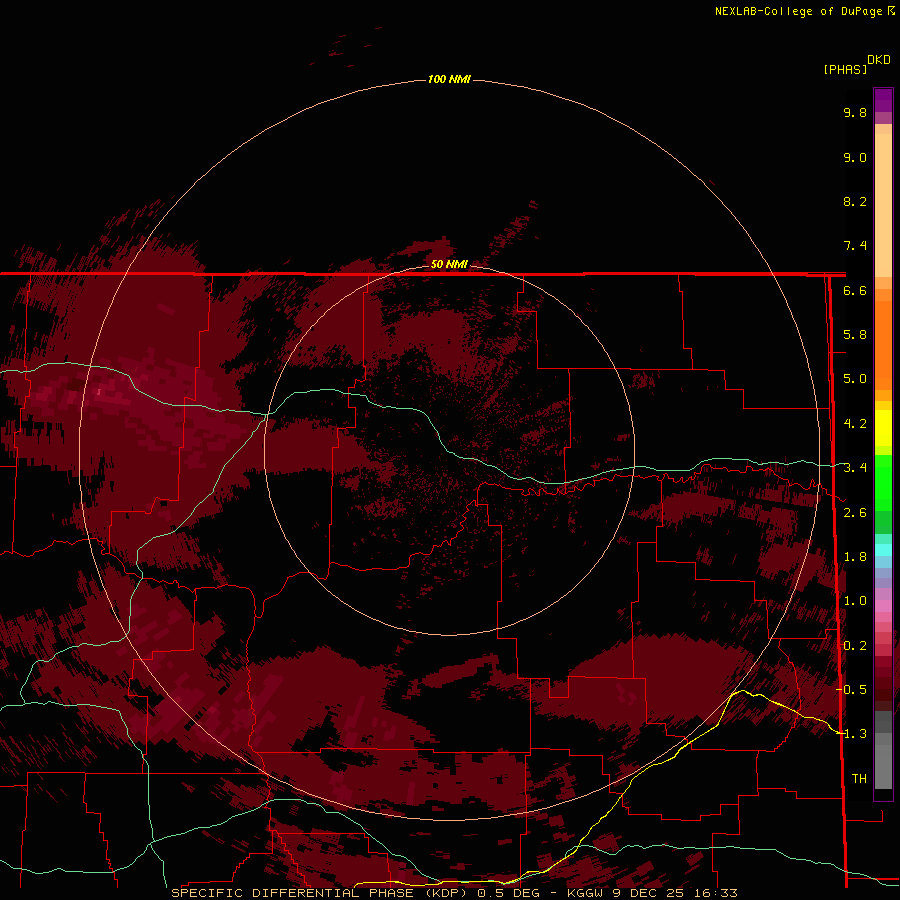Click the cyan segment of the color bar
900x900 pixels.
click(883, 550)
